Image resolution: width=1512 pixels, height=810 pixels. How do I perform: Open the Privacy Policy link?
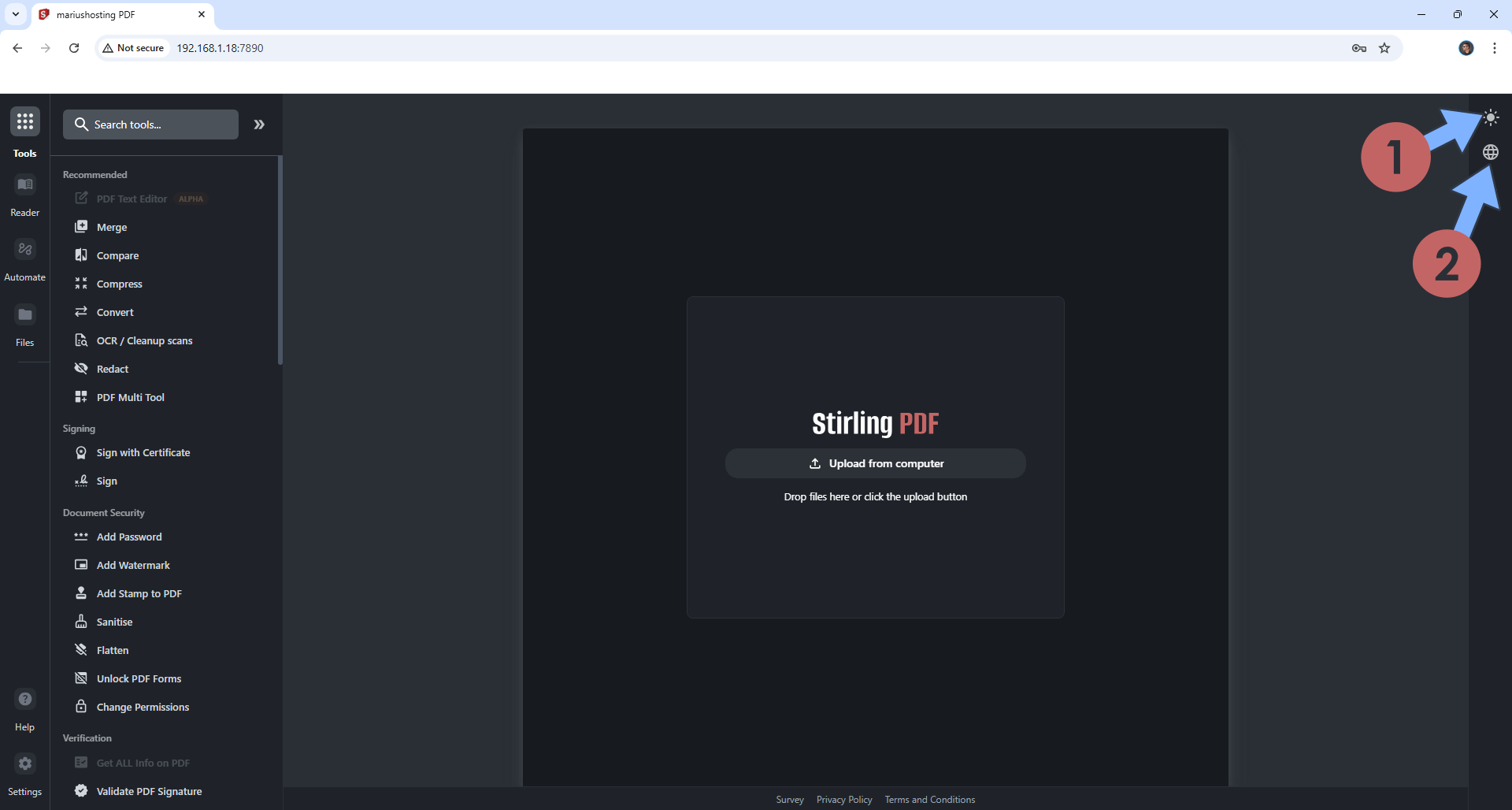pos(843,799)
